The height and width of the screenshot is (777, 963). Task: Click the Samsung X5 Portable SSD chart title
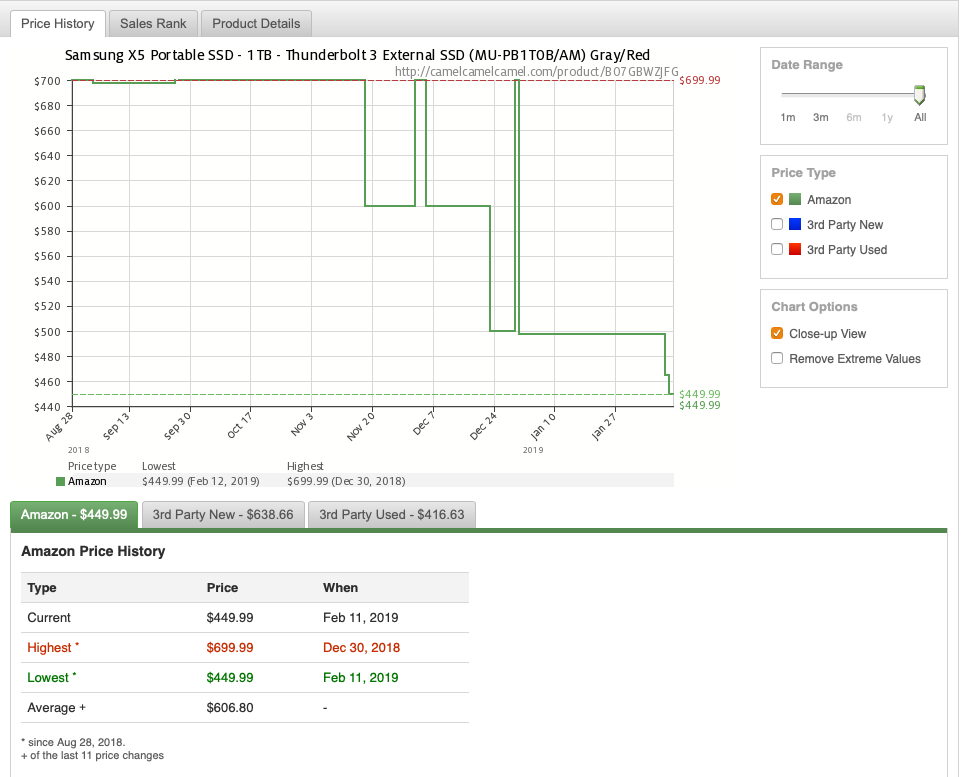[x=357, y=55]
